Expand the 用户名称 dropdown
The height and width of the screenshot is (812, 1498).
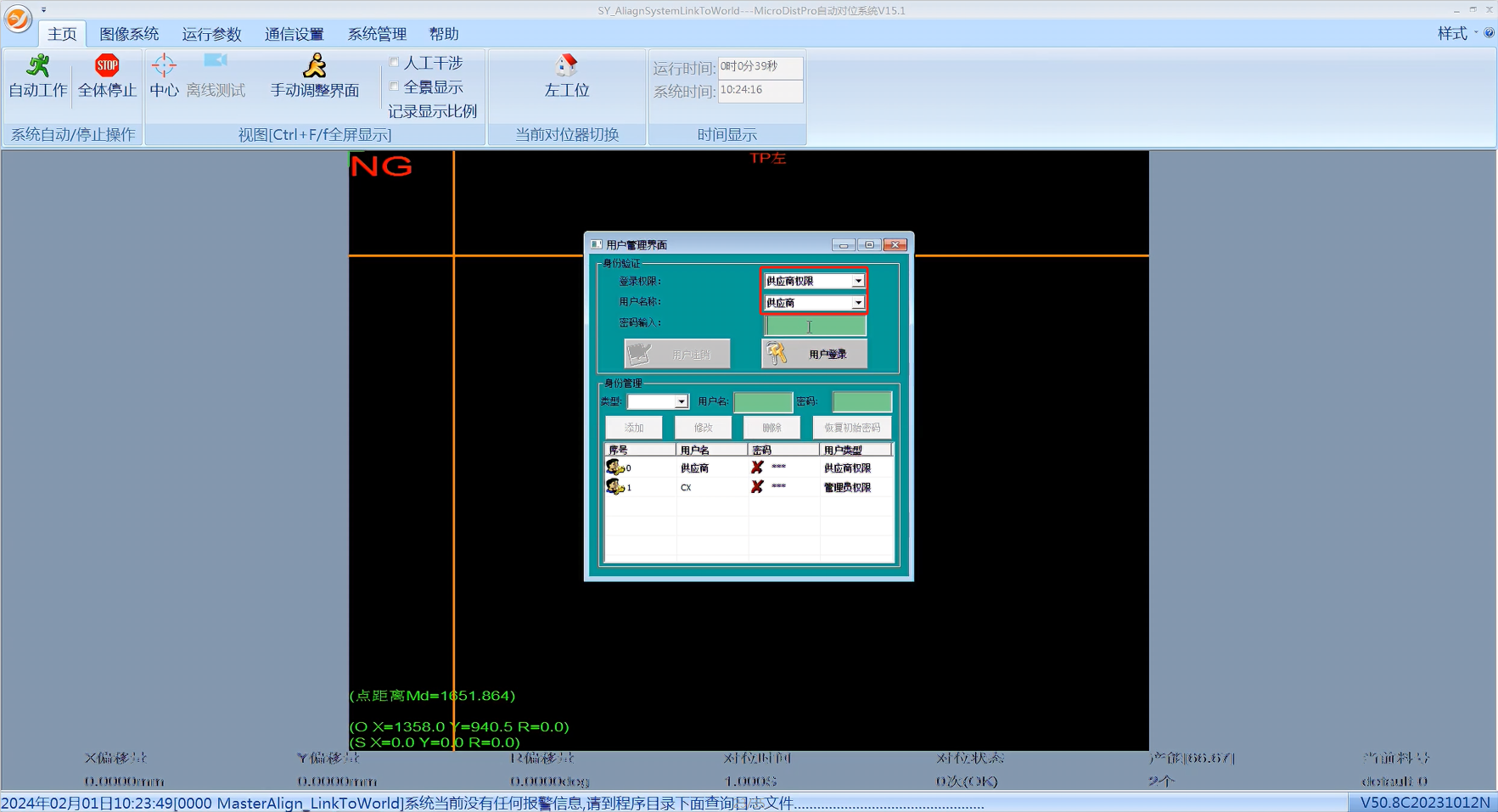[858, 303]
